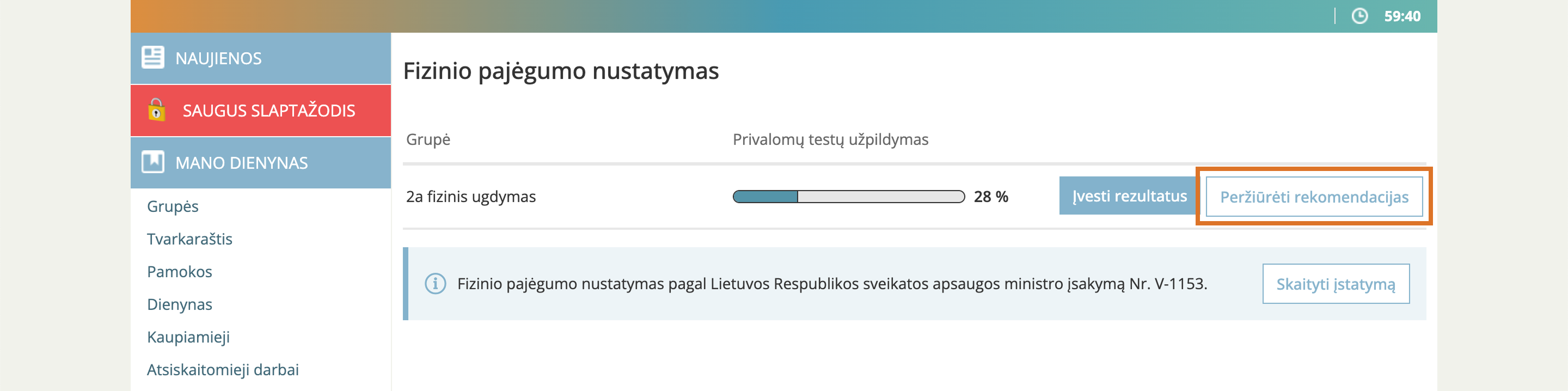Navigate to Pamokos
1568x391 pixels.
click(x=180, y=272)
